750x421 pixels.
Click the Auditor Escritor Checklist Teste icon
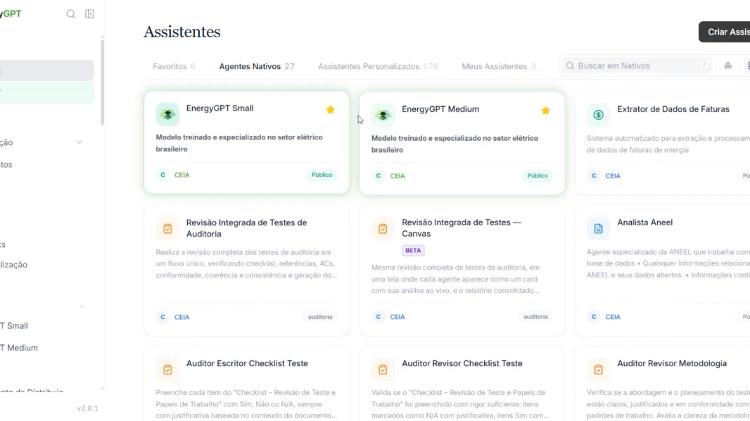[x=167, y=369]
